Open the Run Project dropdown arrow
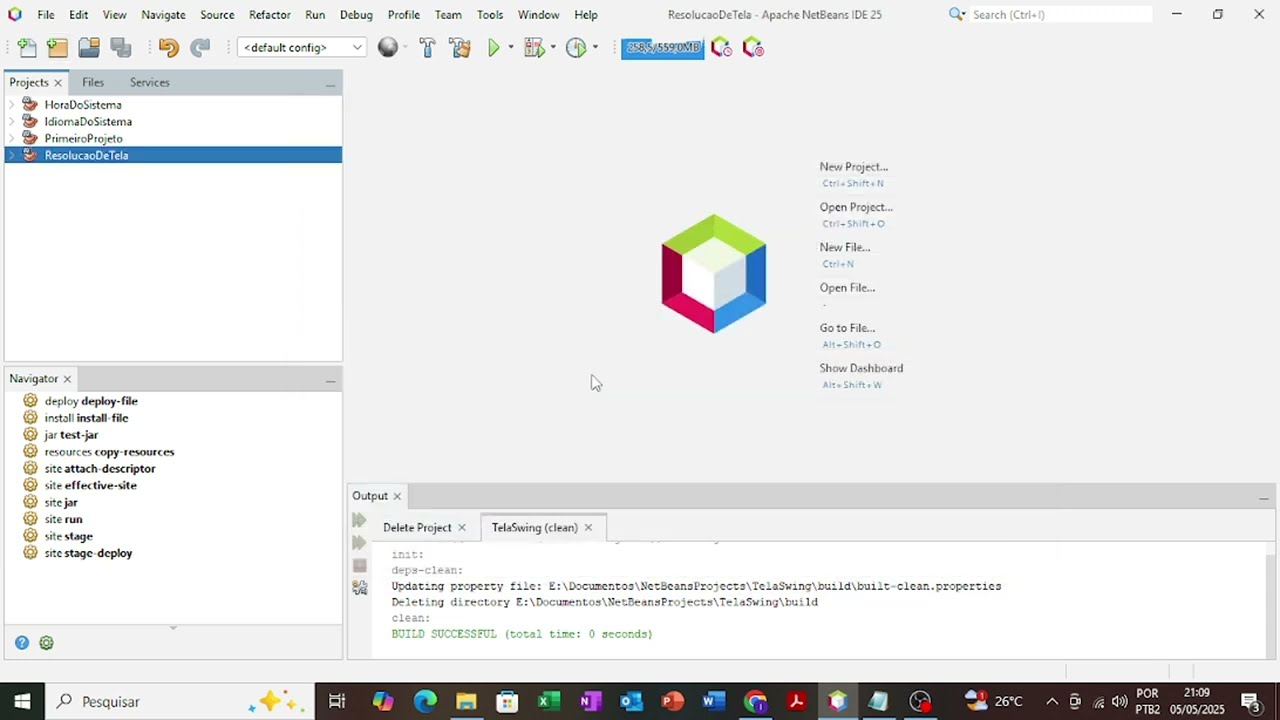This screenshot has width=1280, height=720. pos(510,48)
